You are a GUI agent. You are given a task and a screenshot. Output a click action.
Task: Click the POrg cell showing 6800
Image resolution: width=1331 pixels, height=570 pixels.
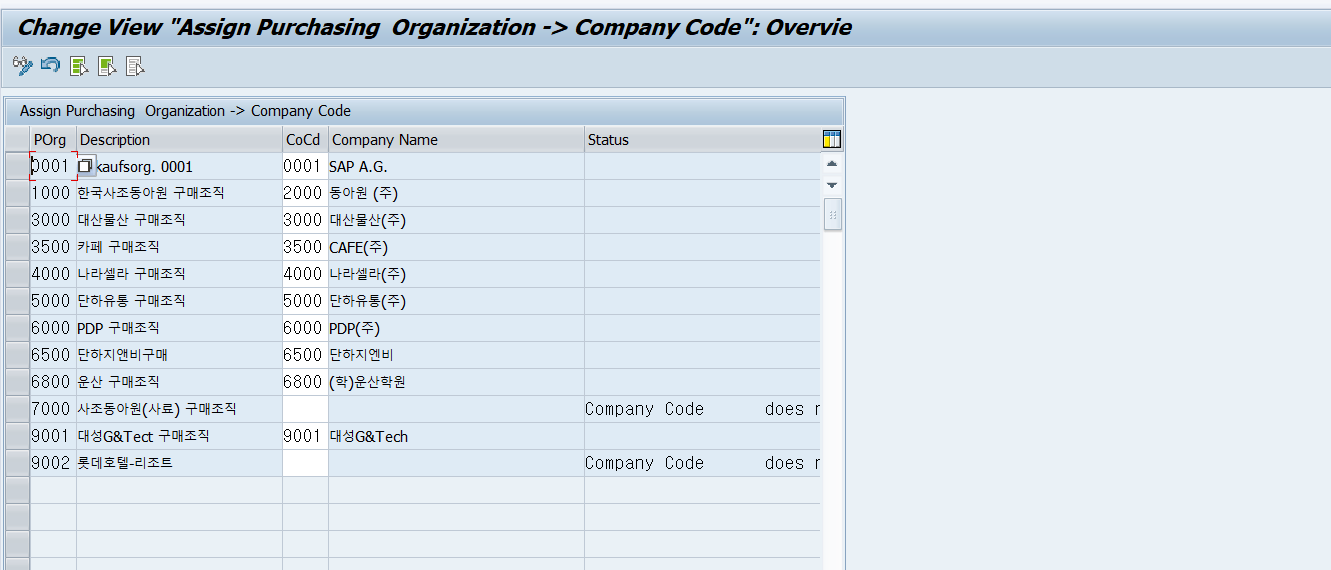[53, 382]
